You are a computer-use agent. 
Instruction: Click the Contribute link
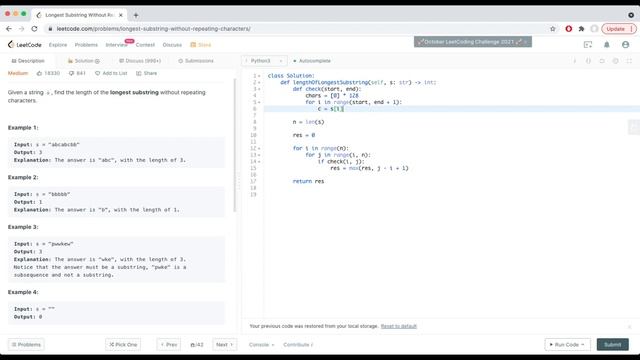click(x=298, y=344)
